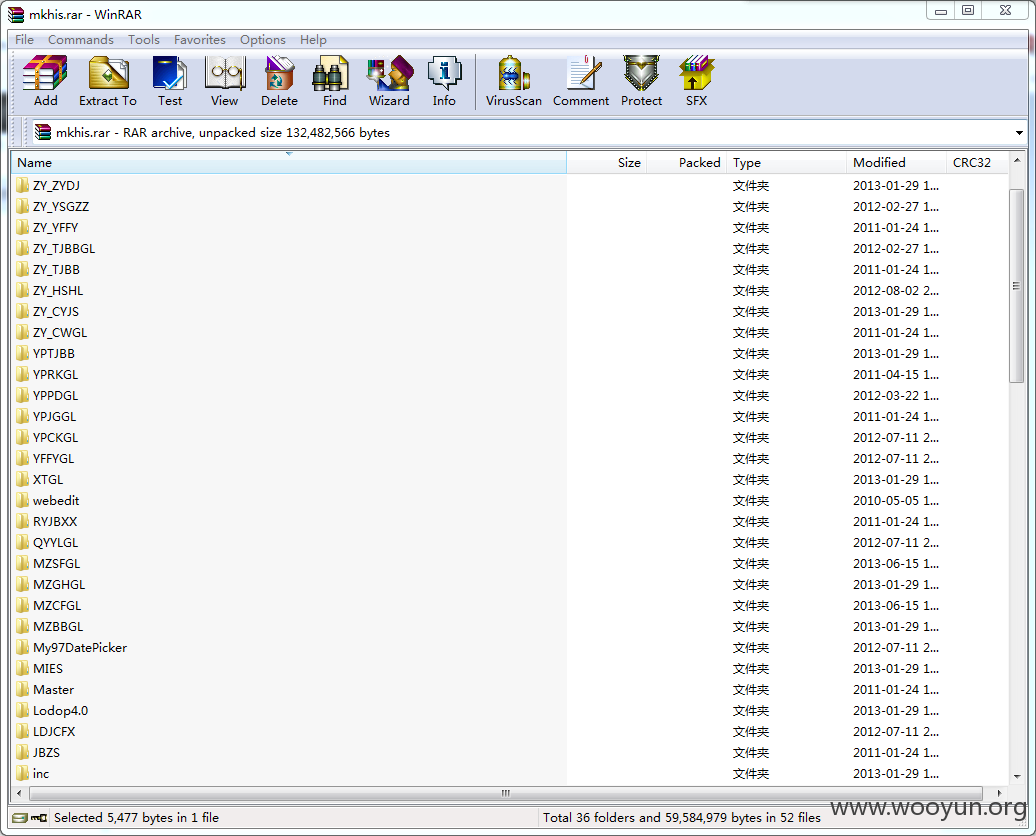Select the ZY_CWGL folder name
The width and height of the screenshot is (1036, 836).
point(60,332)
